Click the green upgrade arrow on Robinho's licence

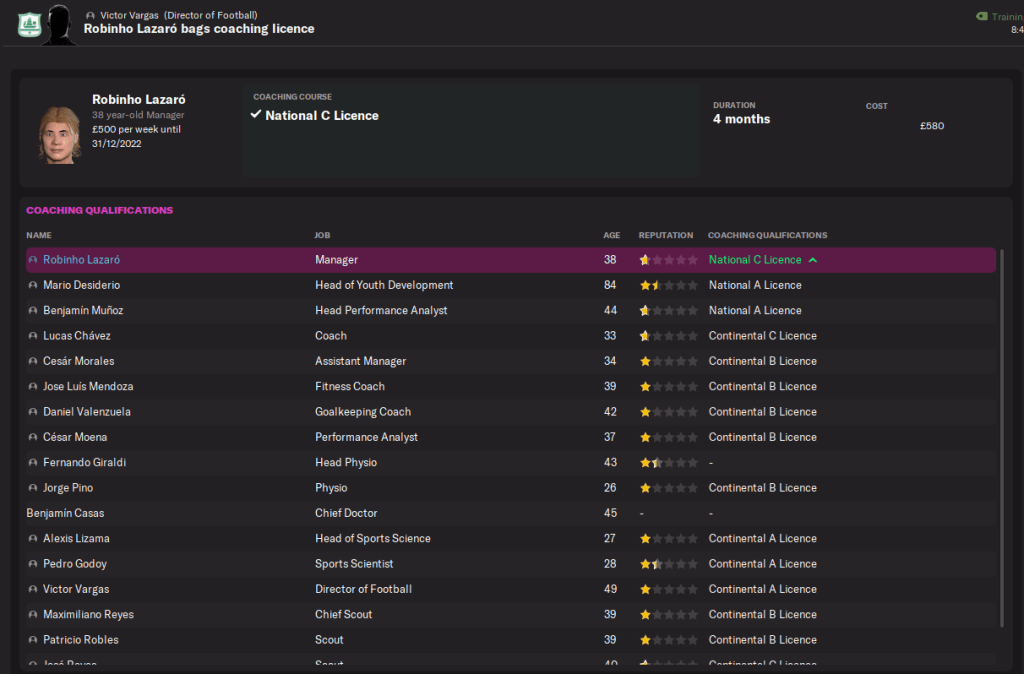pos(813,260)
